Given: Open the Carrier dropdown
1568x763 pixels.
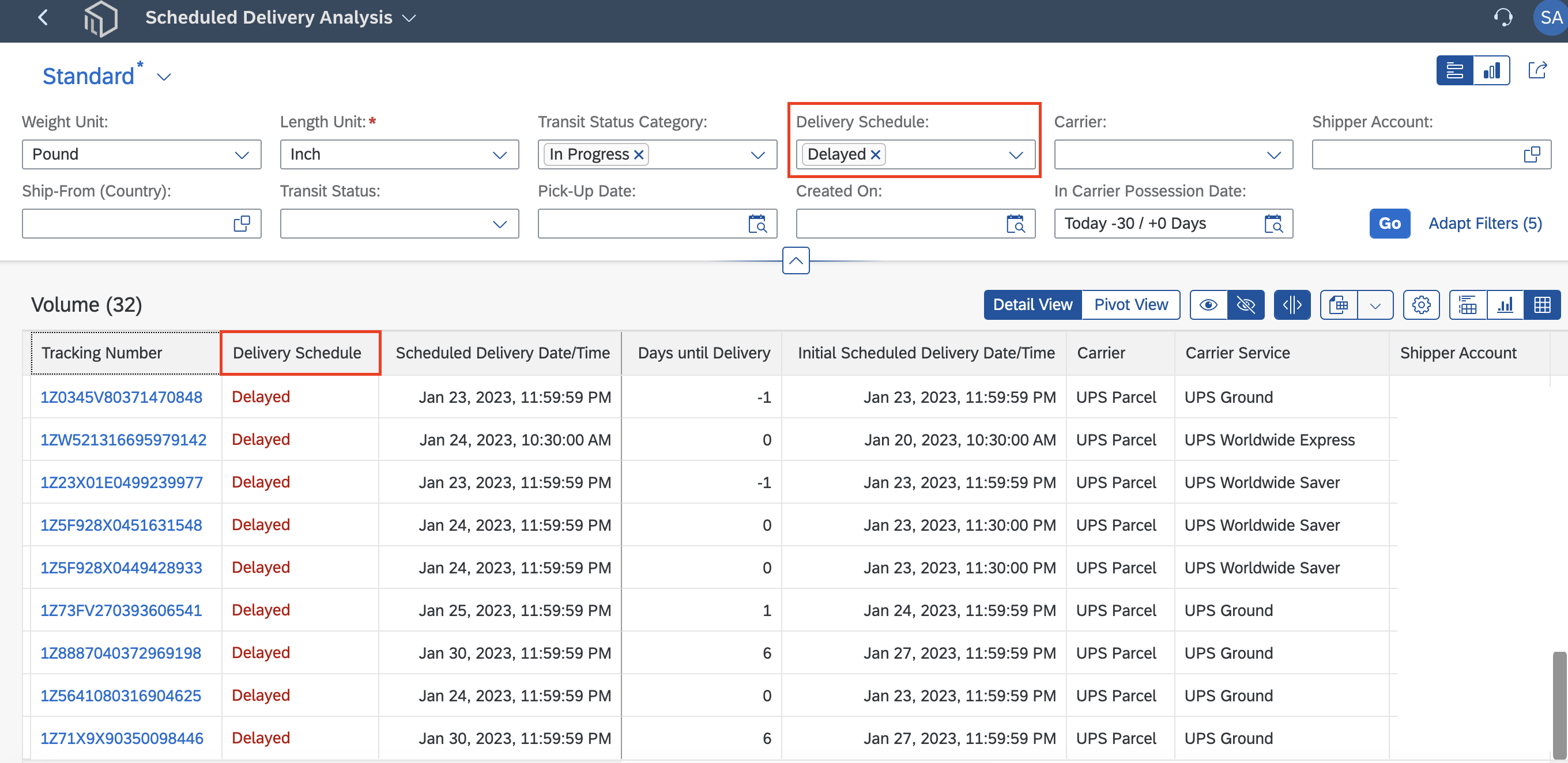Looking at the screenshot, I should click(x=1273, y=154).
